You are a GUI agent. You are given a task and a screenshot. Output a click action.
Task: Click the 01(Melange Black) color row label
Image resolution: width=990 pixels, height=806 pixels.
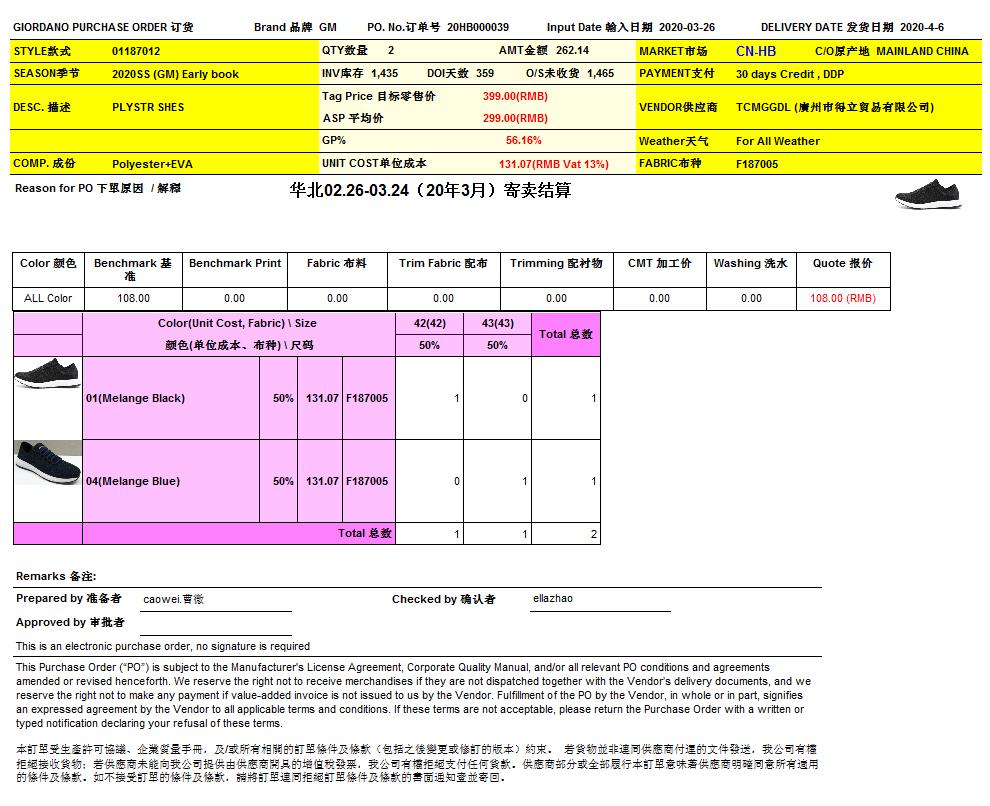(x=136, y=398)
